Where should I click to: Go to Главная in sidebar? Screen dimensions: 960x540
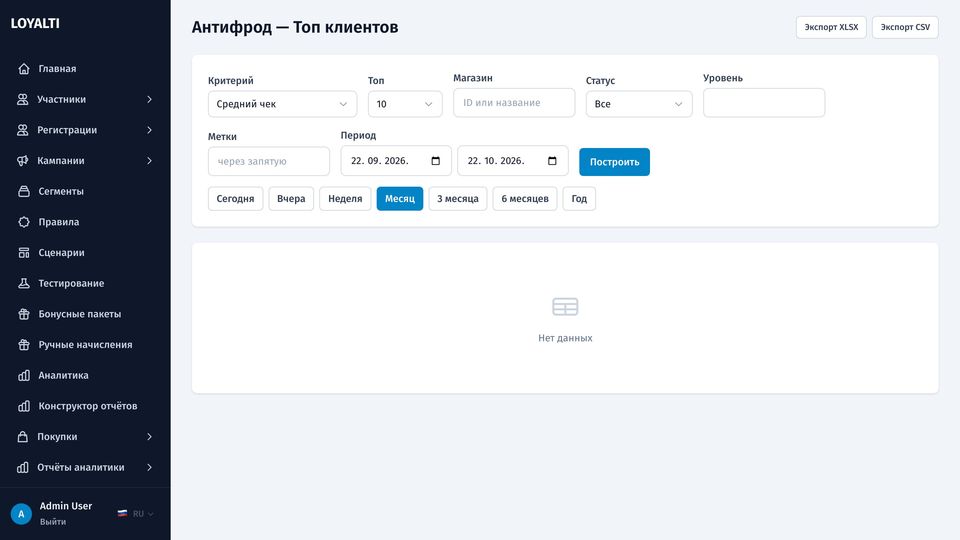tap(85, 69)
